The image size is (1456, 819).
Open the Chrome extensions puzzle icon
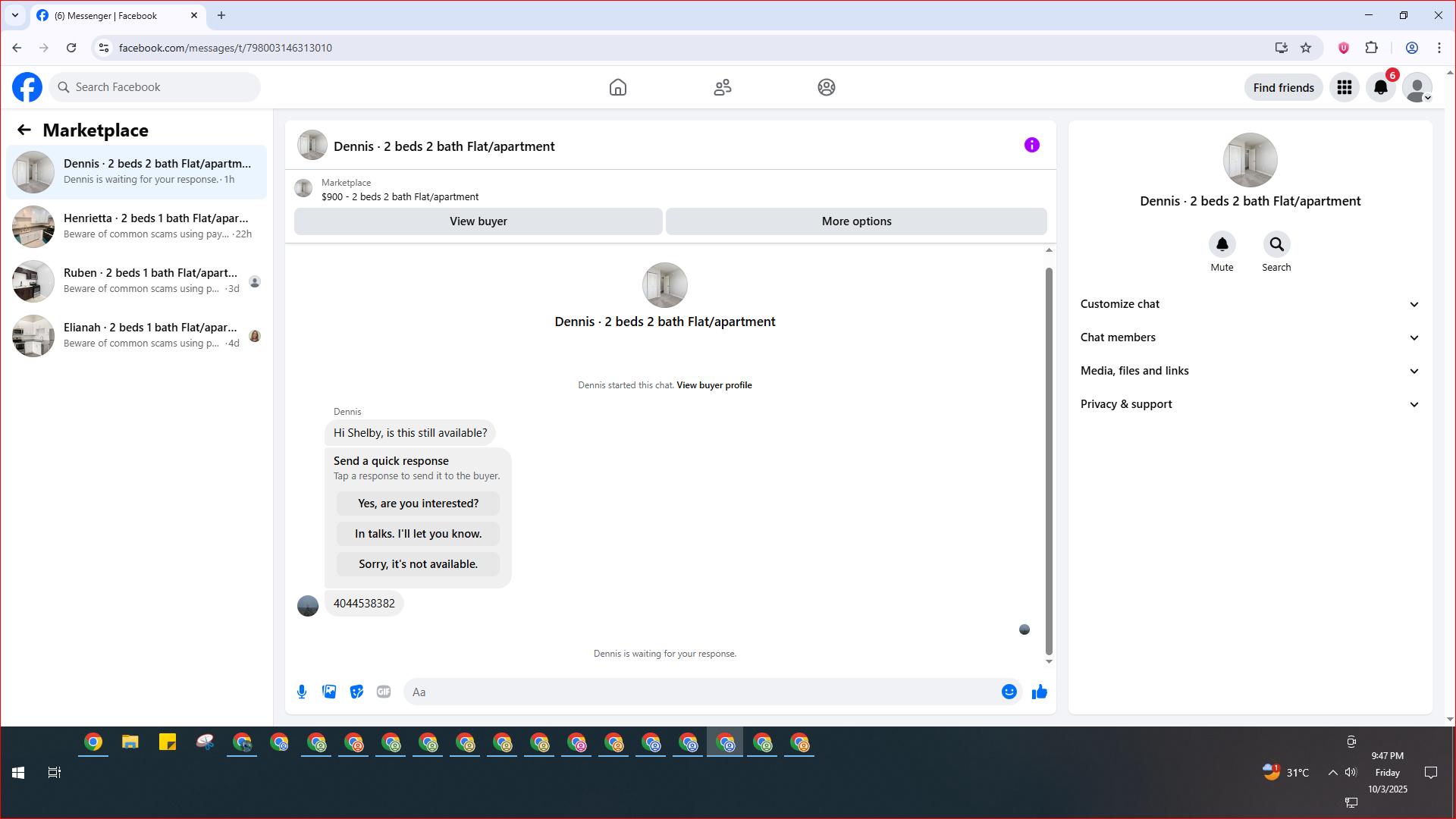1371,48
